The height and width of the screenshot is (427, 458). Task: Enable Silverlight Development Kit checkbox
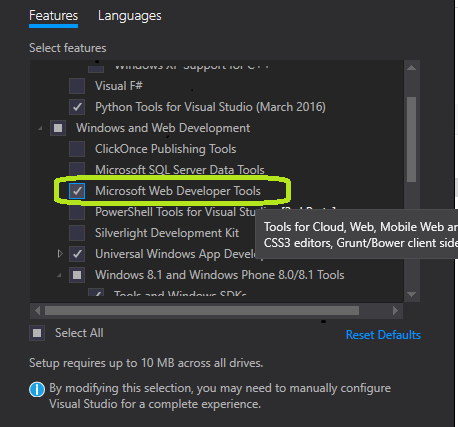click(77, 233)
